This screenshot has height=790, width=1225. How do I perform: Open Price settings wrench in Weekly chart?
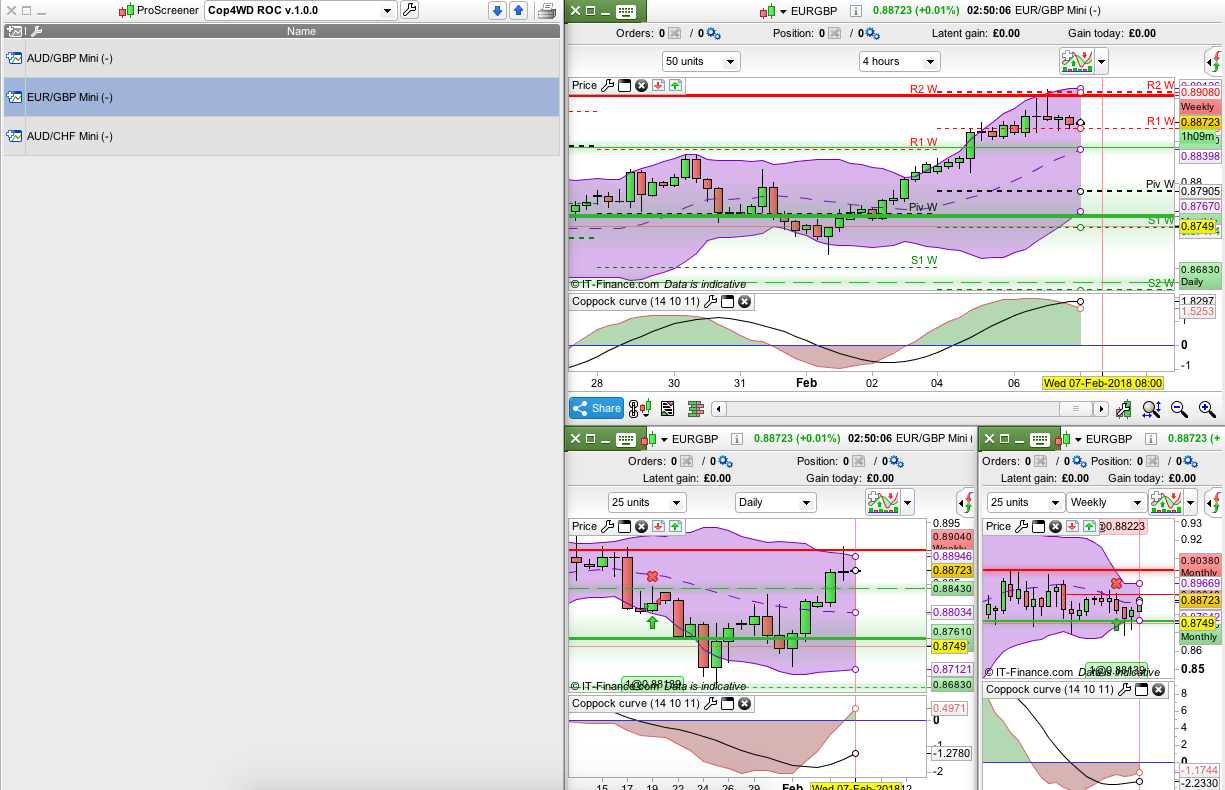coord(1022,526)
